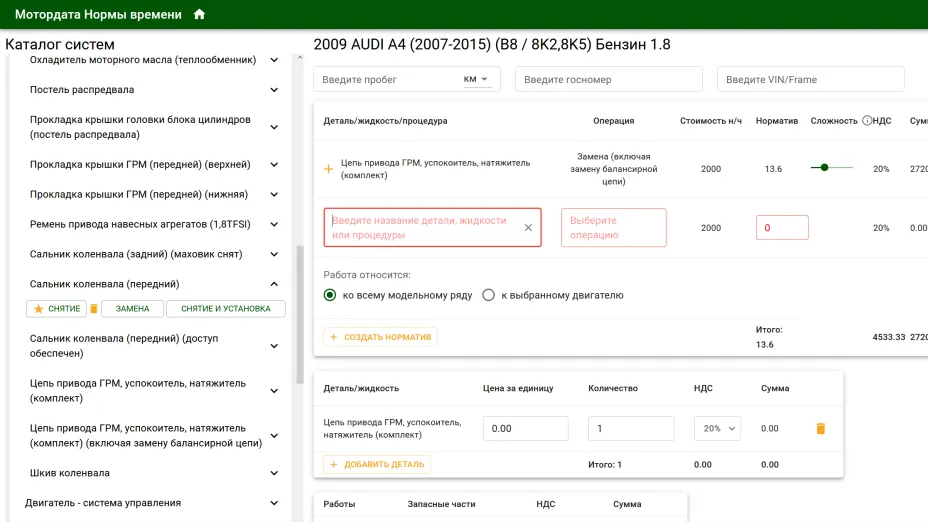Screen dimensions: 928x522
Task: Click the star icon on СНЯТИЕ button
Action: [x=38, y=309]
